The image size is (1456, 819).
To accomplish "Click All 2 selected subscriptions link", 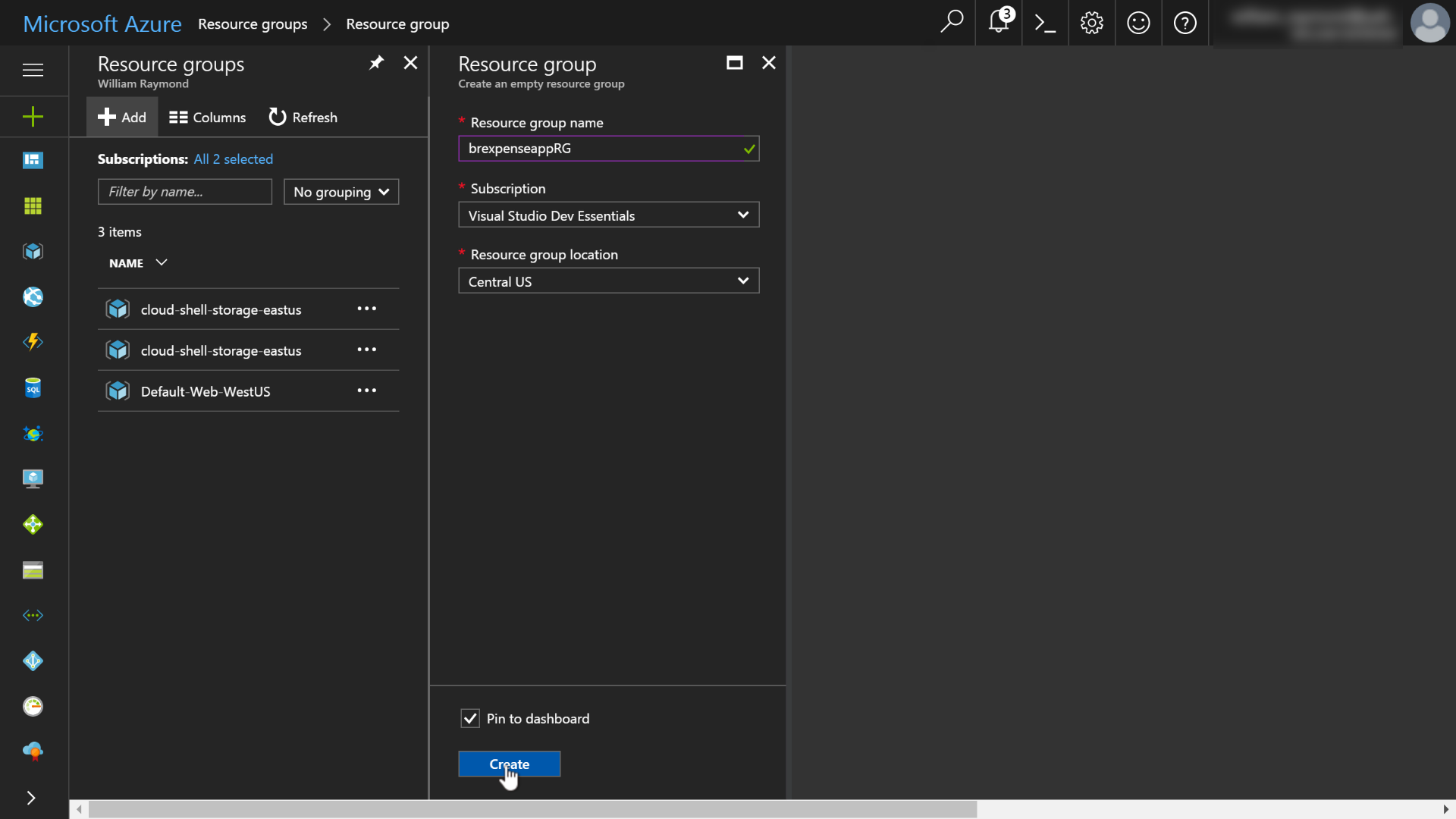I will [x=233, y=159].
